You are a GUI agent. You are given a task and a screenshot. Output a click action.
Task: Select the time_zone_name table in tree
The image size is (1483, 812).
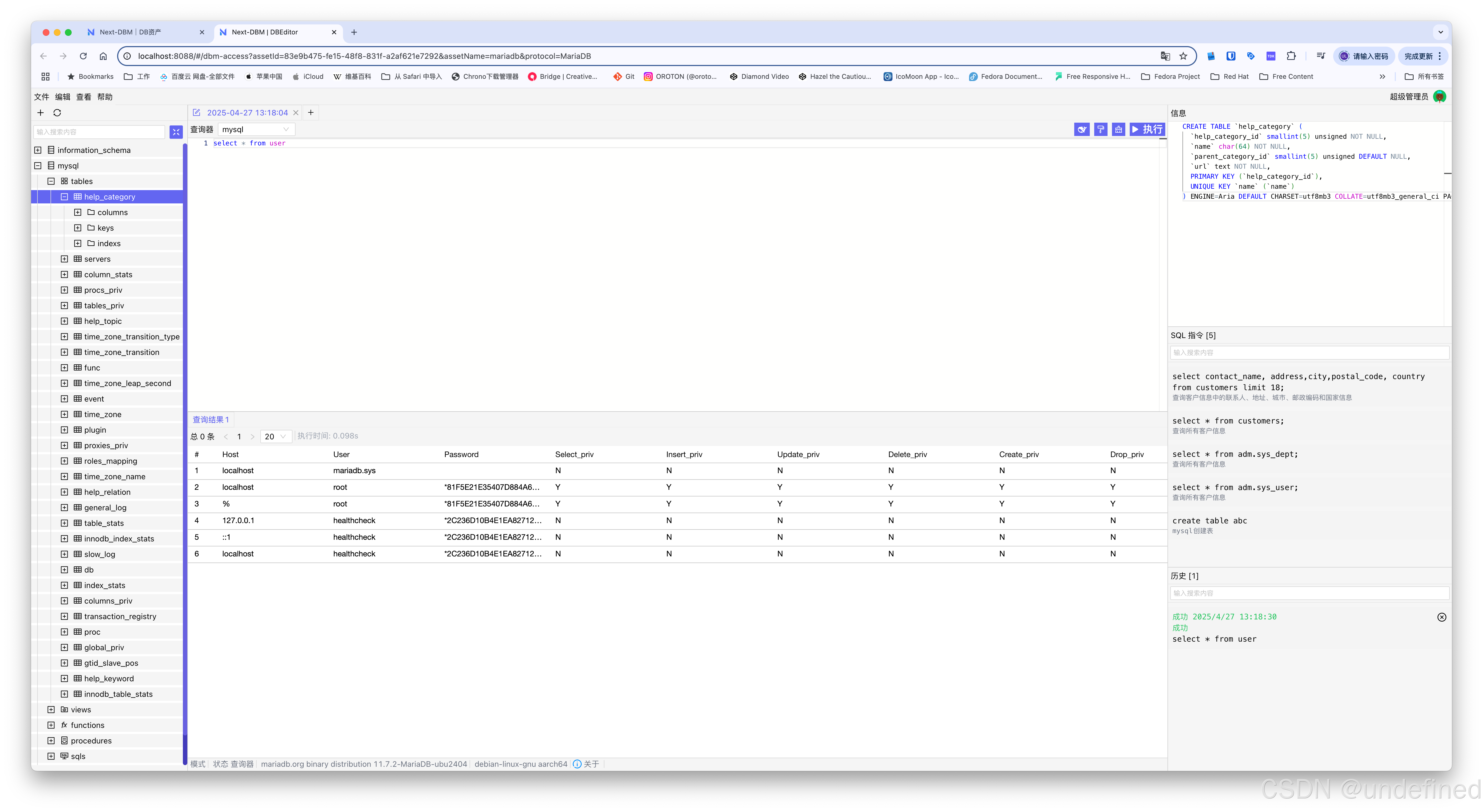coord(115,477)
